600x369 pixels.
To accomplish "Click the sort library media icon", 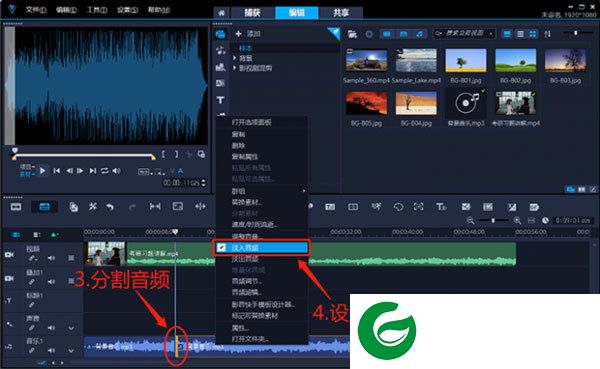I will pyautogui.click(x=548, y=34).
